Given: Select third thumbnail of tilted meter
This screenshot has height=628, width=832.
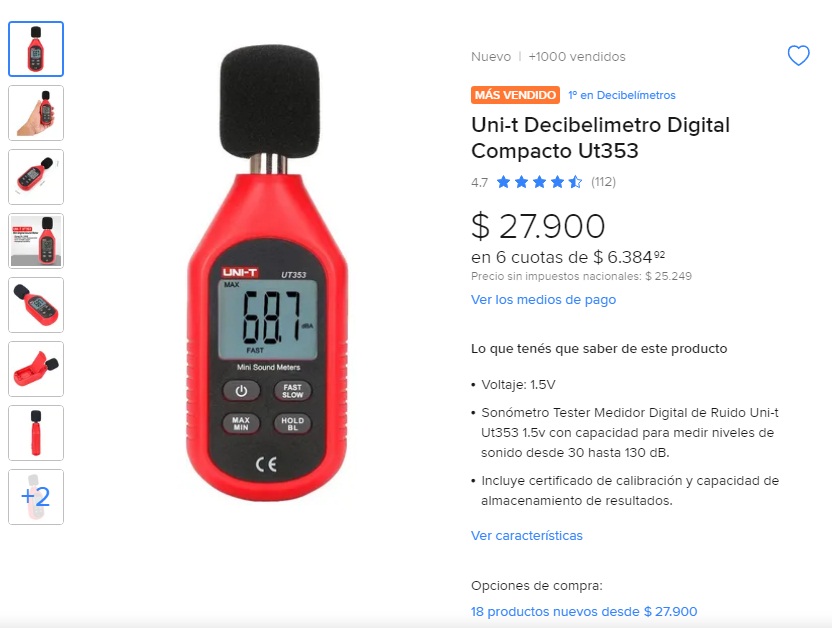Looking at the screenshot, I should tap(36, 177).
